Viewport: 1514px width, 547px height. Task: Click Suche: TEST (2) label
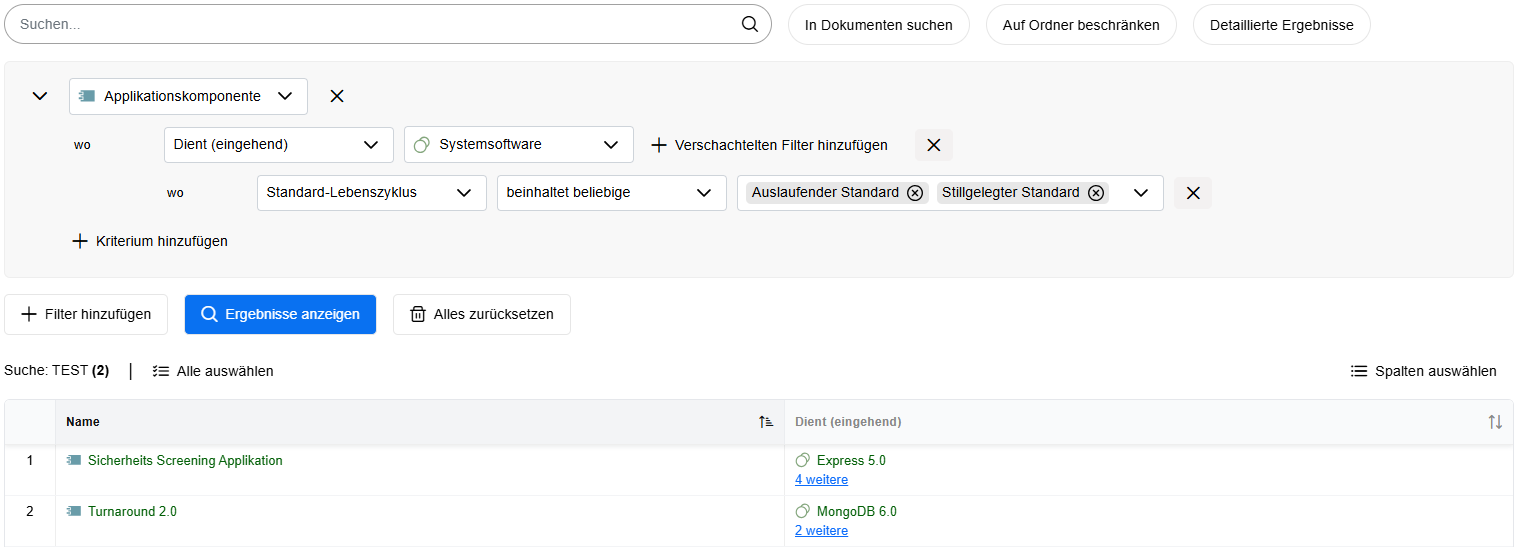pos(57,371)
